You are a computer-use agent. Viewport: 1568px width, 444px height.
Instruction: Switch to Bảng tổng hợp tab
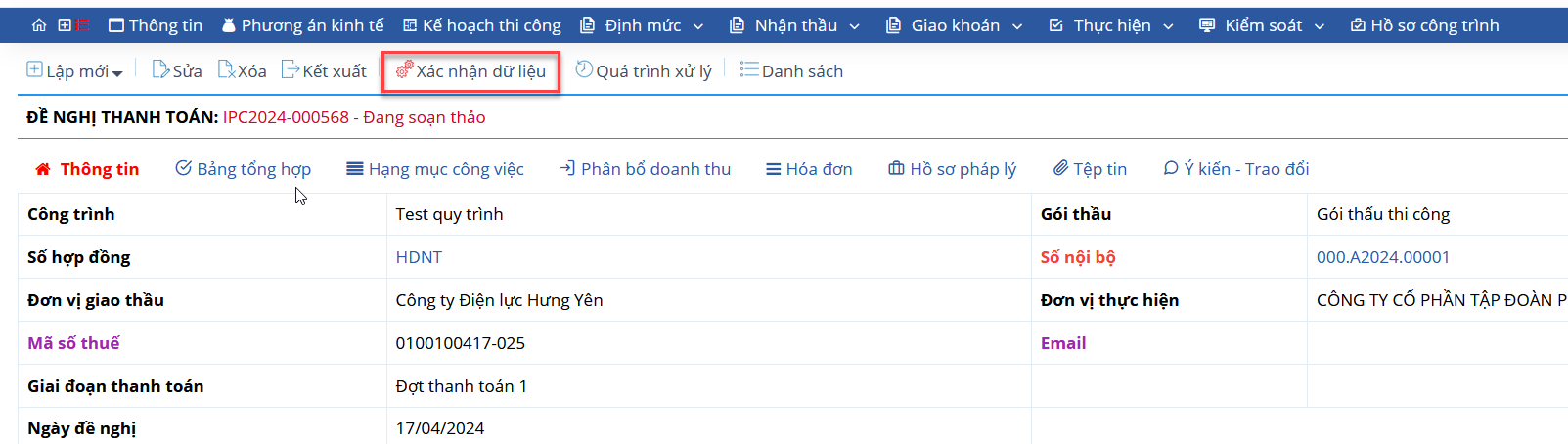(244, 169)
